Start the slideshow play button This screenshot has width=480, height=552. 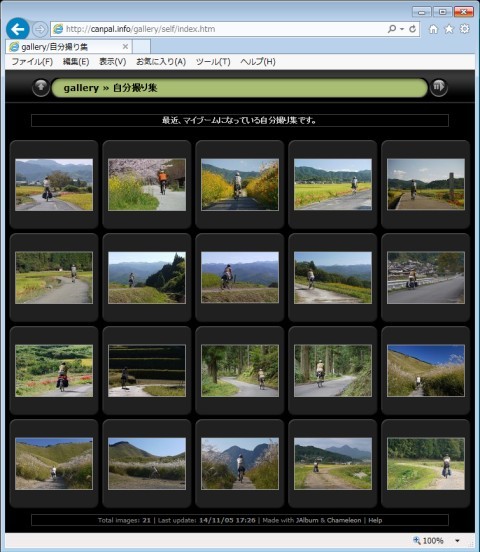click(439, 87)
